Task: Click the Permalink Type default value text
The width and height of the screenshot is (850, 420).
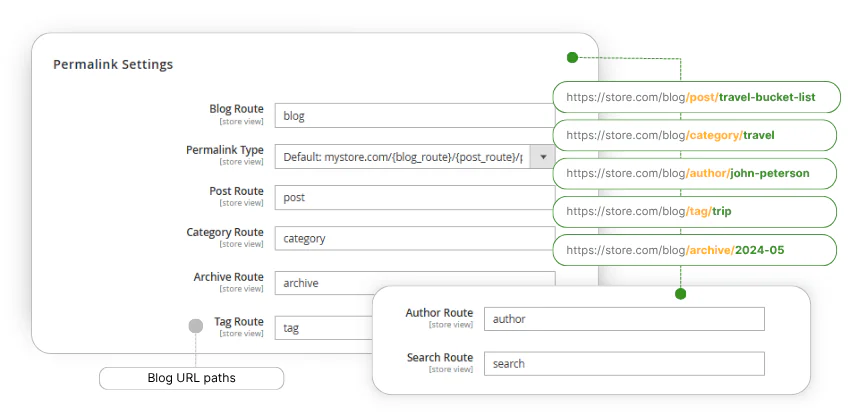Action: tap(400, 157)
